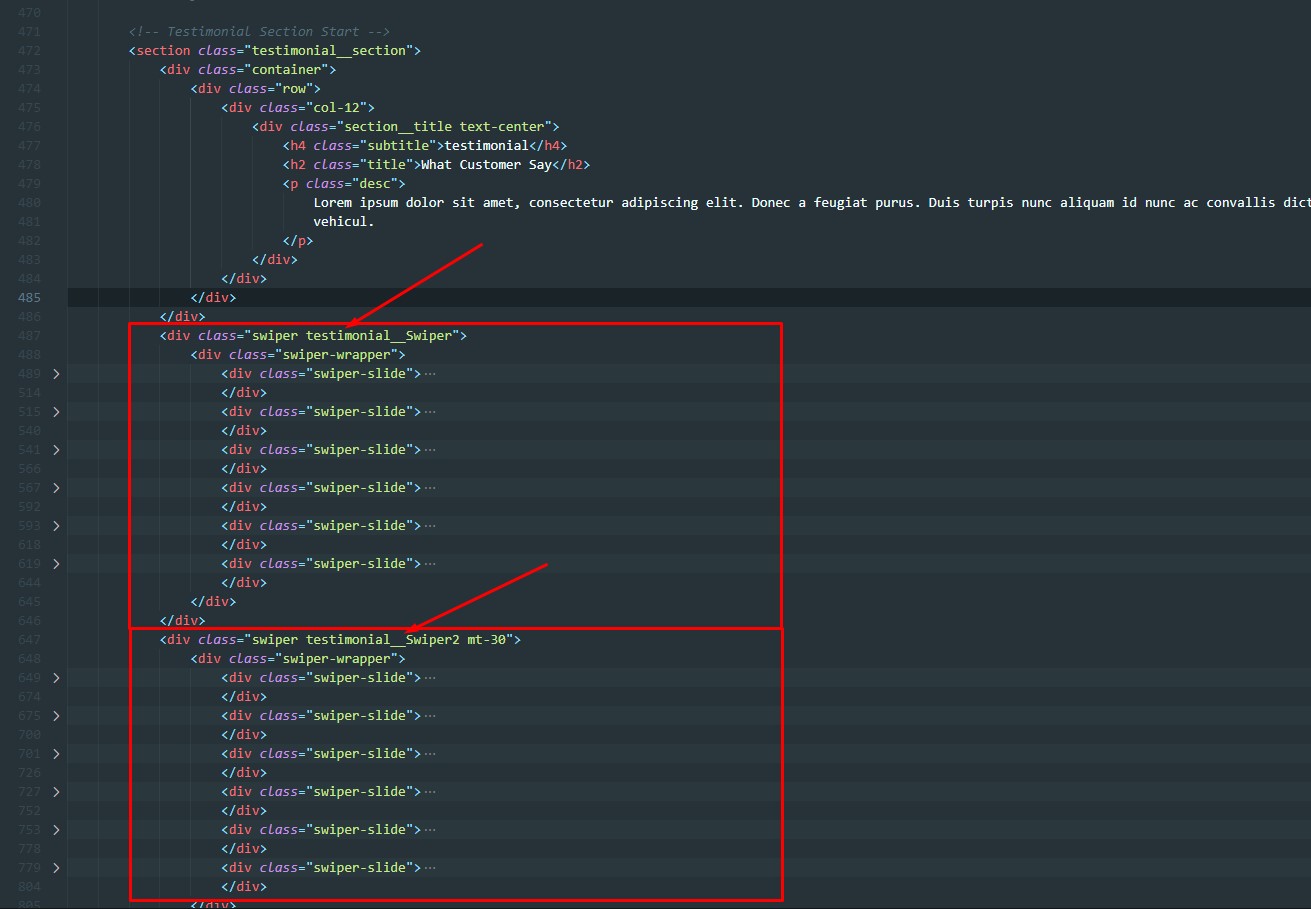This screenshot has width=1311, height=909.
Task: Click the fold ellipsis on line 753
Action: click(x=430, y=830)
